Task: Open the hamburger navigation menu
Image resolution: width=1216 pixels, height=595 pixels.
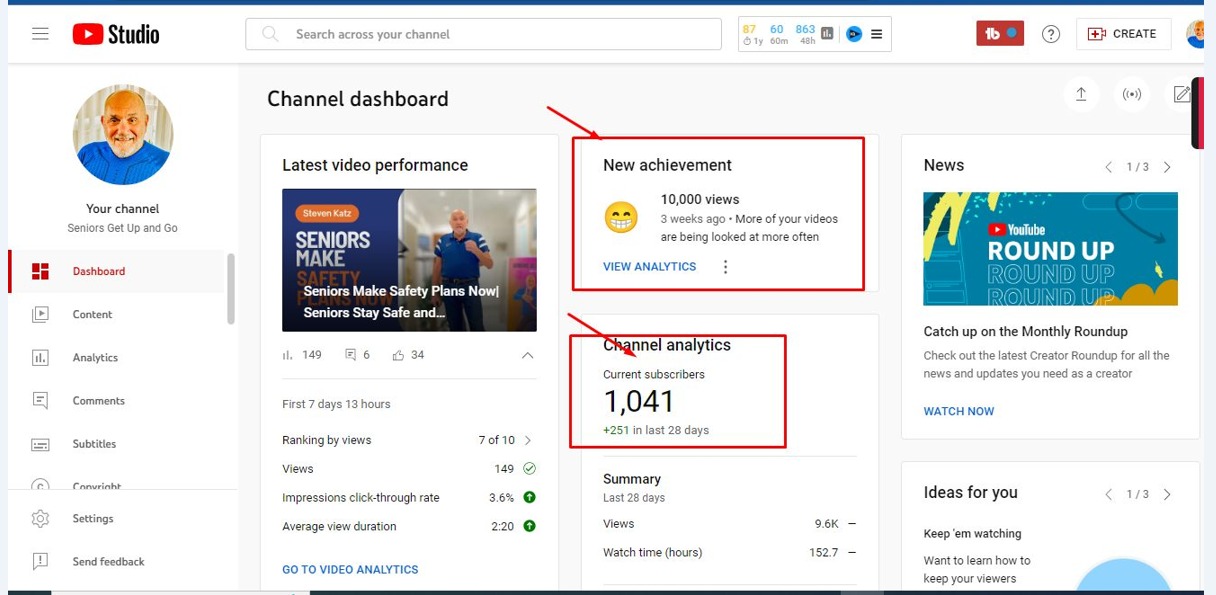Action: click(40, 34)
